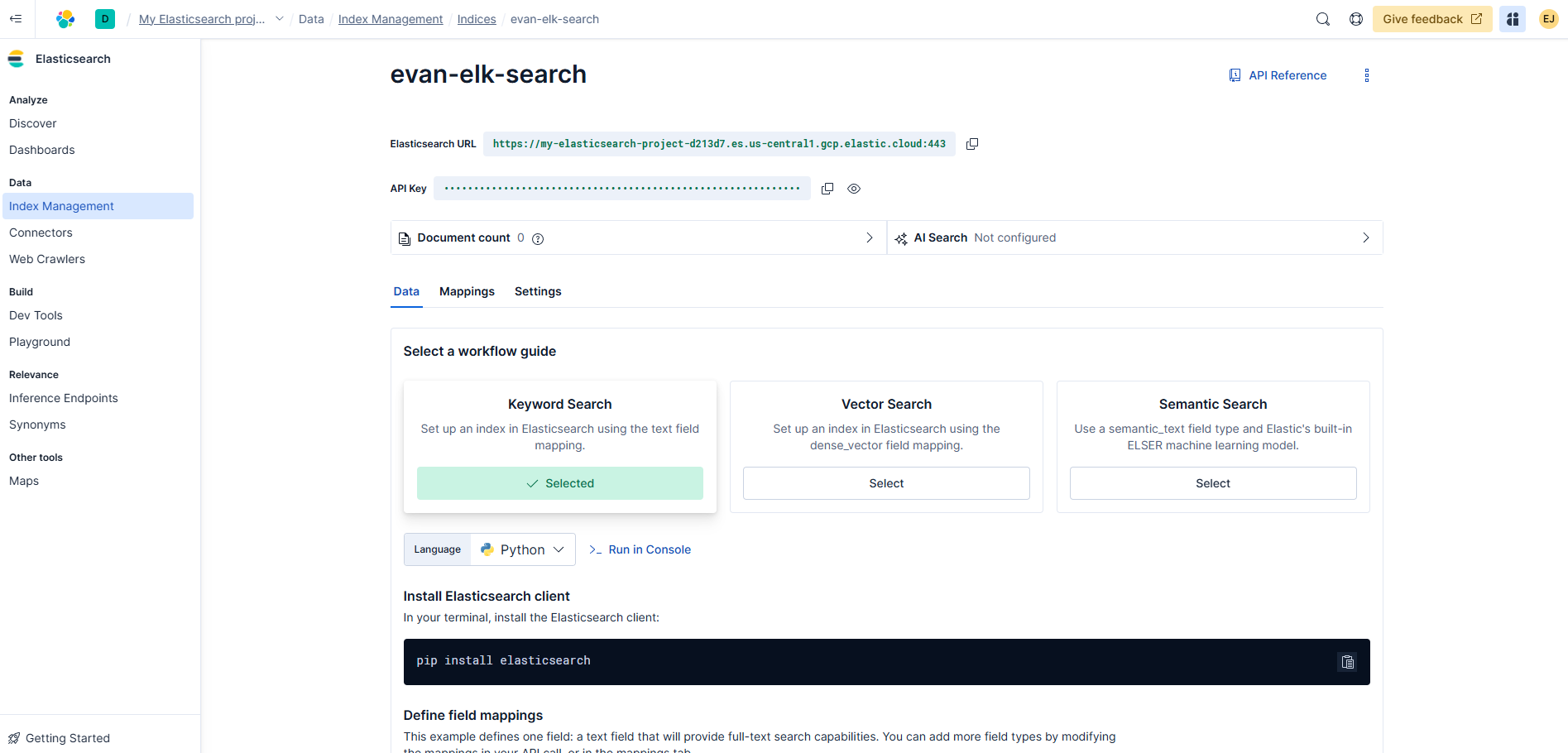Open Dev Tools in the sidebar
The image size is (1568, 753).
click(x=36, y=315)
